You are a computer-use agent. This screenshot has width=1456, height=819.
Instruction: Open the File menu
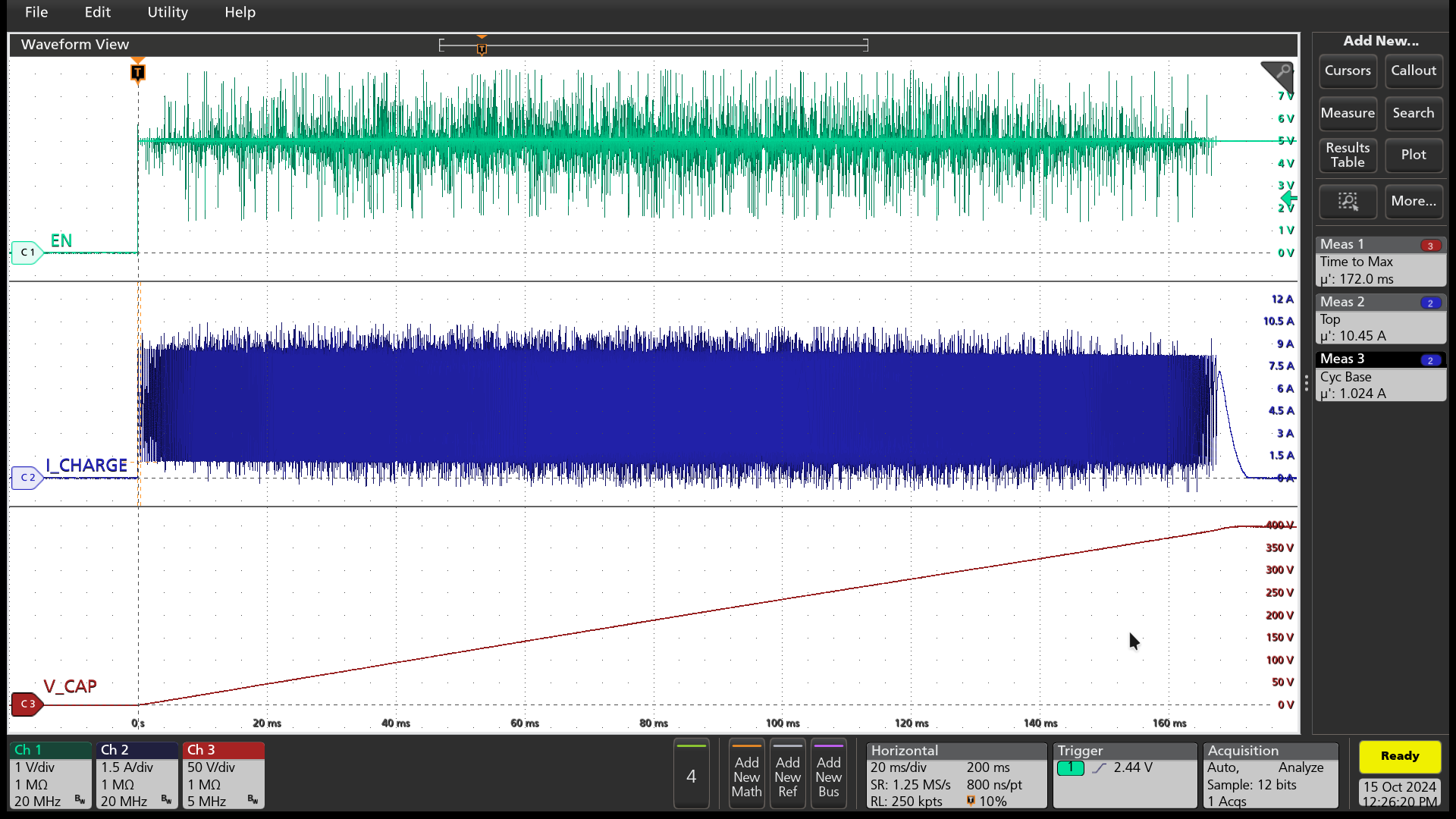point(36,12)
